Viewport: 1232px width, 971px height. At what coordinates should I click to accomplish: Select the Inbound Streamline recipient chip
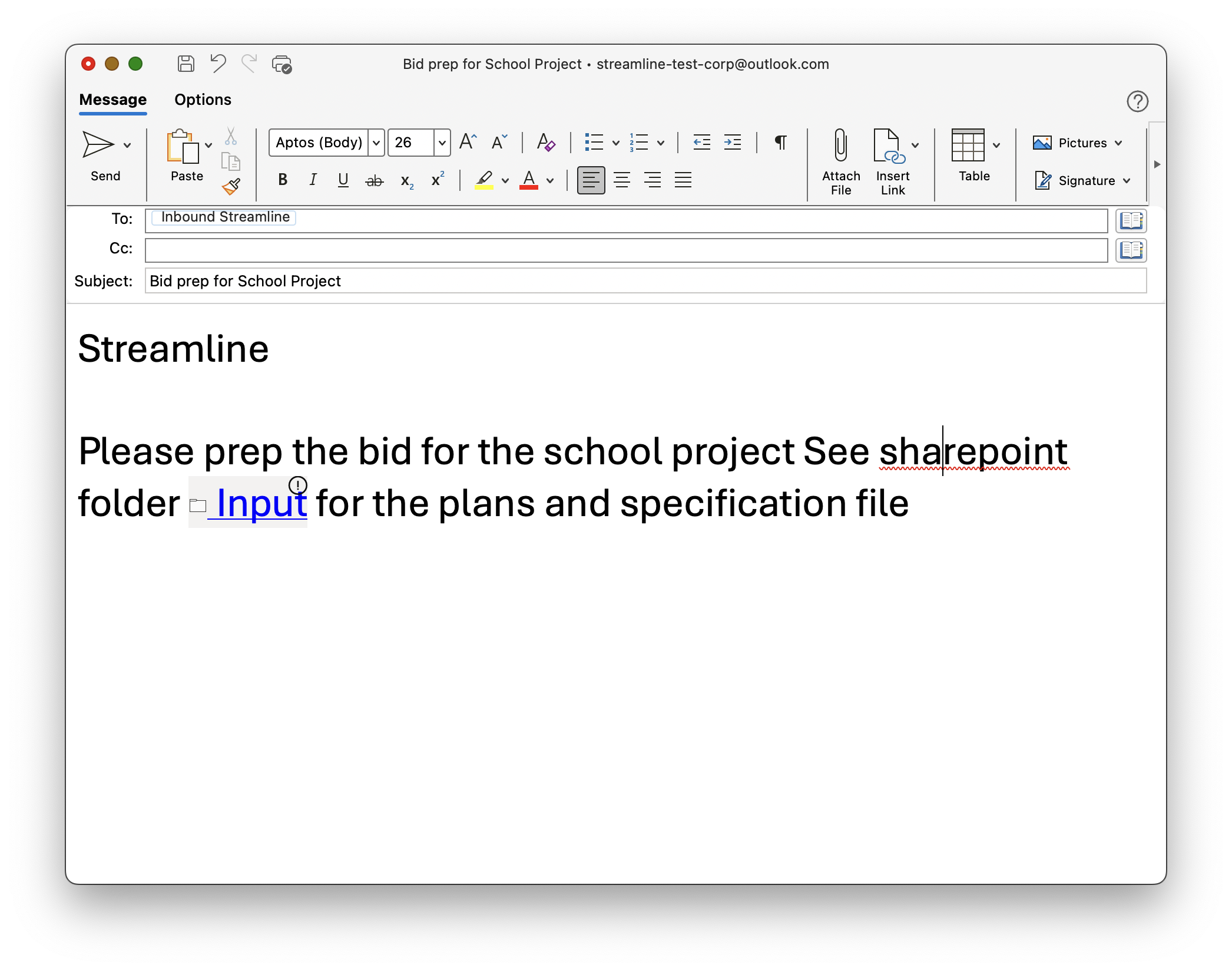click(x=224, y=217)
